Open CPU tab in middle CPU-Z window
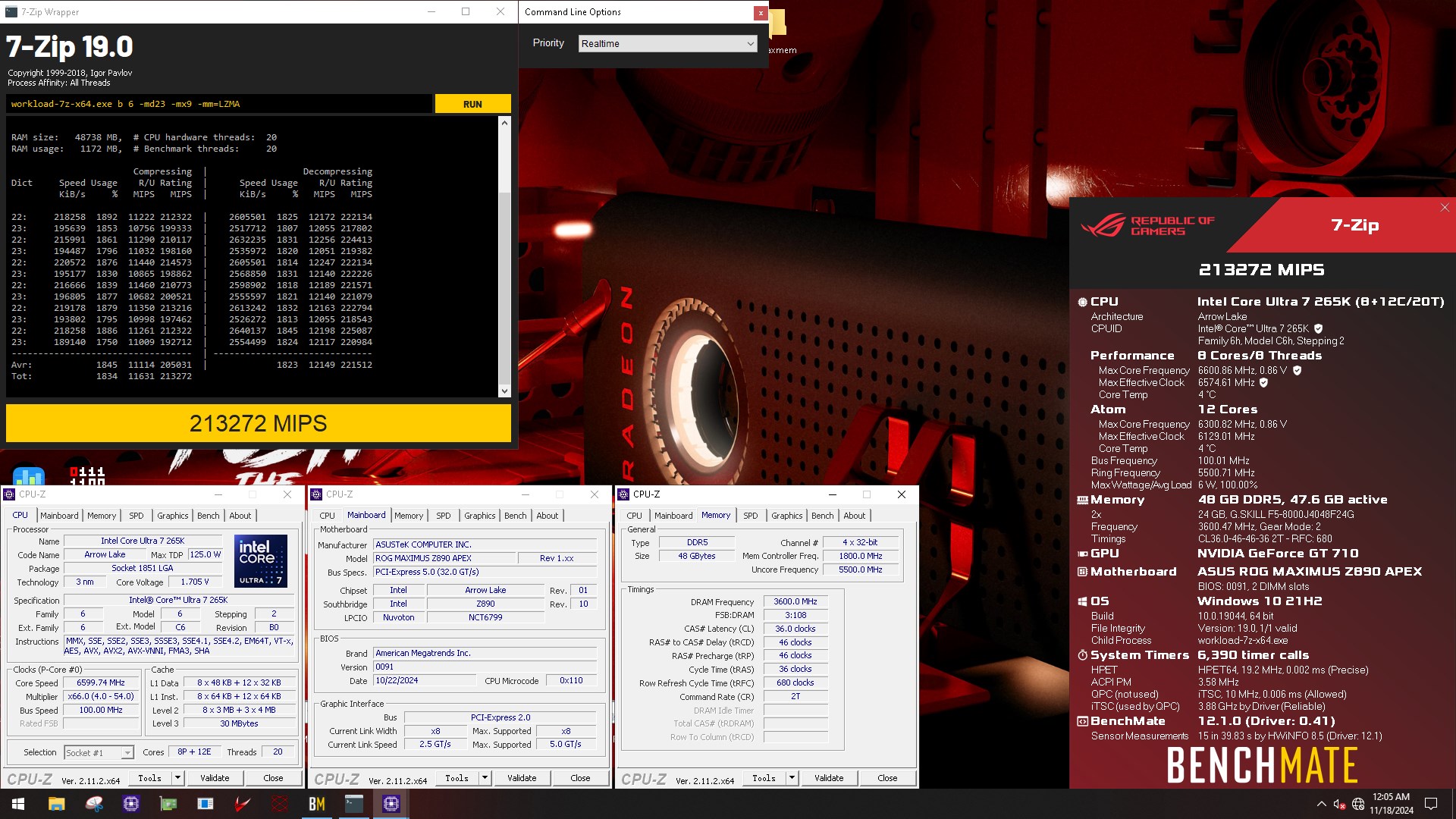 coord(327,516)
